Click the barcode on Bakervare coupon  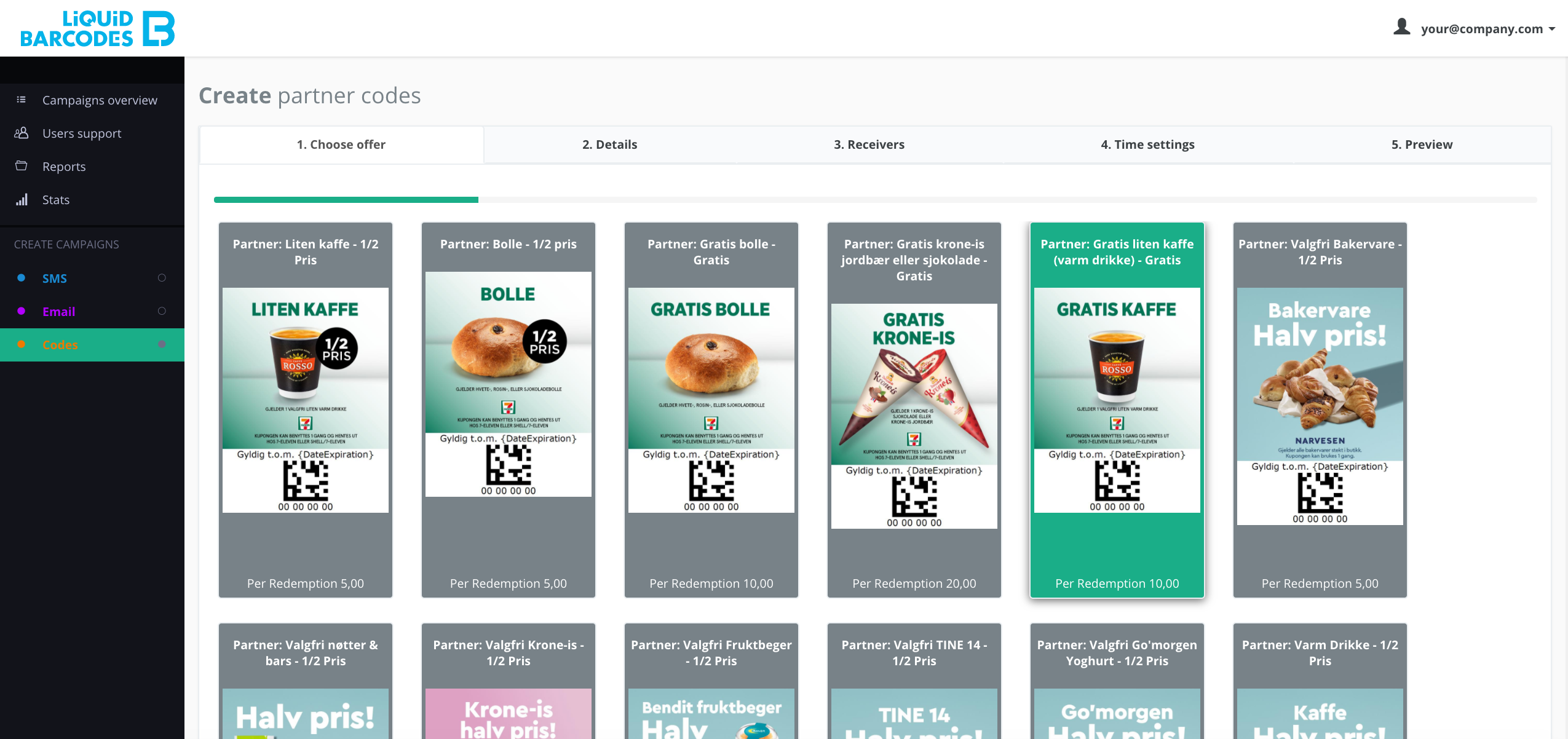(x=1320, y=493)
